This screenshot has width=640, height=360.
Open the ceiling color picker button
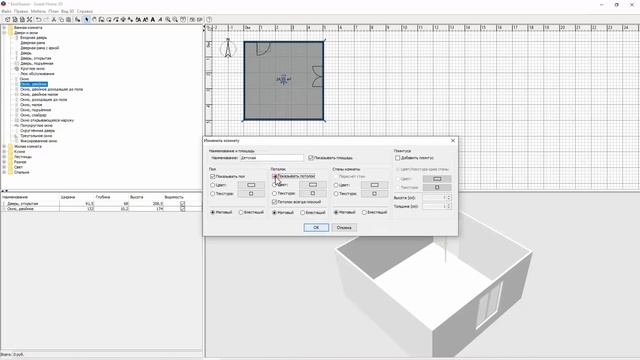click(313, 185)
